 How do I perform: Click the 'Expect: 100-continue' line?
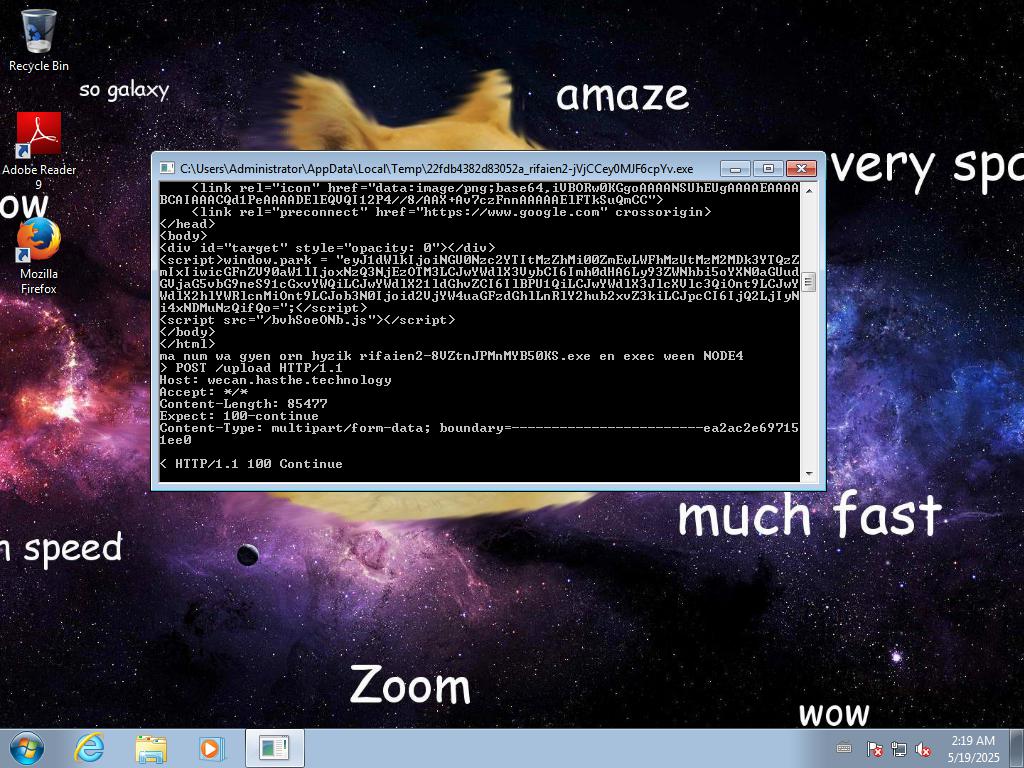click(x=240, y=416)
